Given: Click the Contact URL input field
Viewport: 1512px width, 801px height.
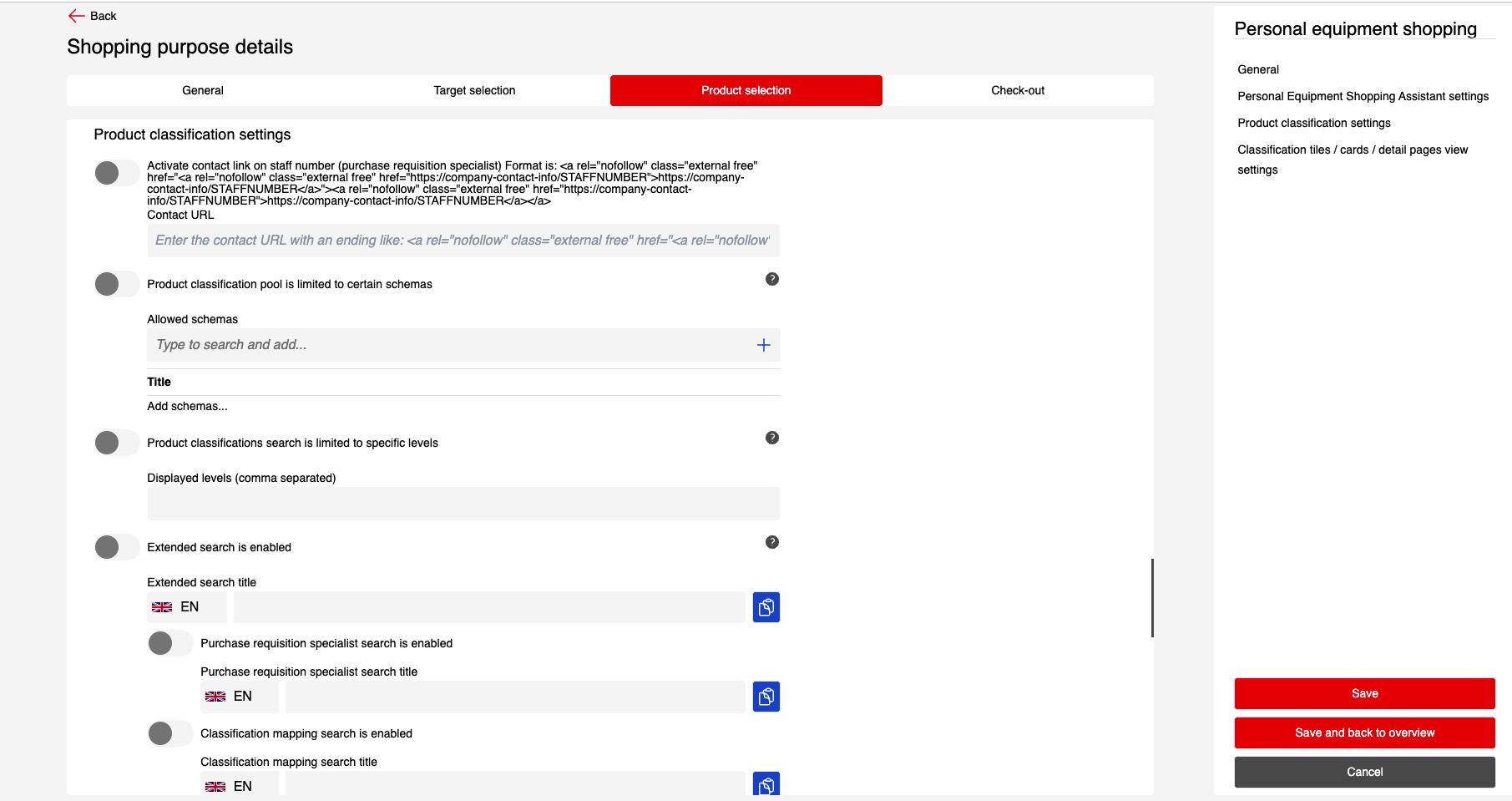Looking at the screenshot, I should point(463,241).
